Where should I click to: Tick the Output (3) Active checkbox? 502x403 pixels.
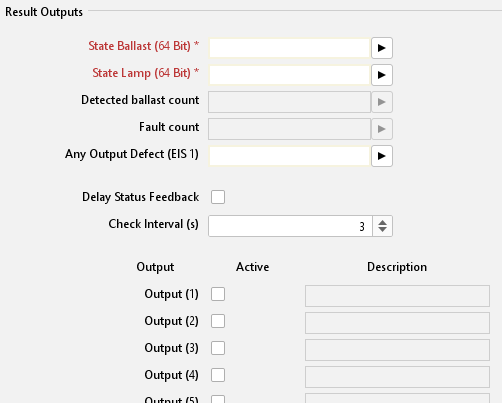tap(218, 348)
